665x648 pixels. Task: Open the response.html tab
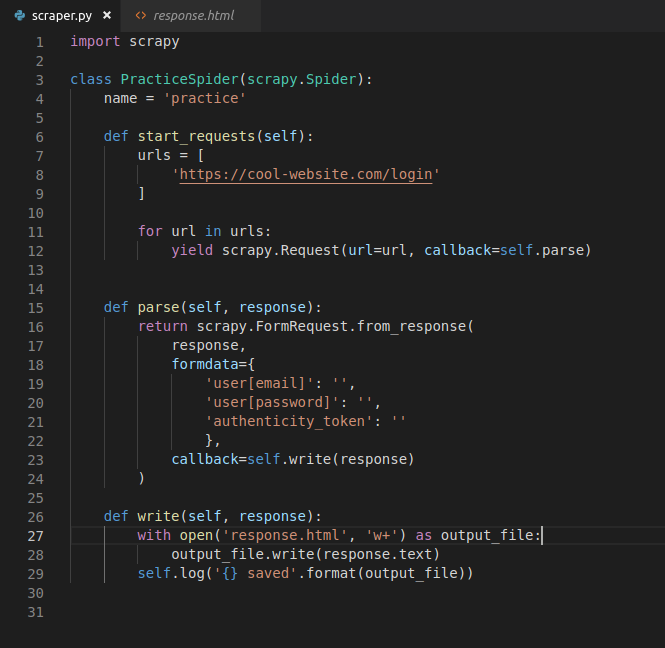[x=191, y=16]
